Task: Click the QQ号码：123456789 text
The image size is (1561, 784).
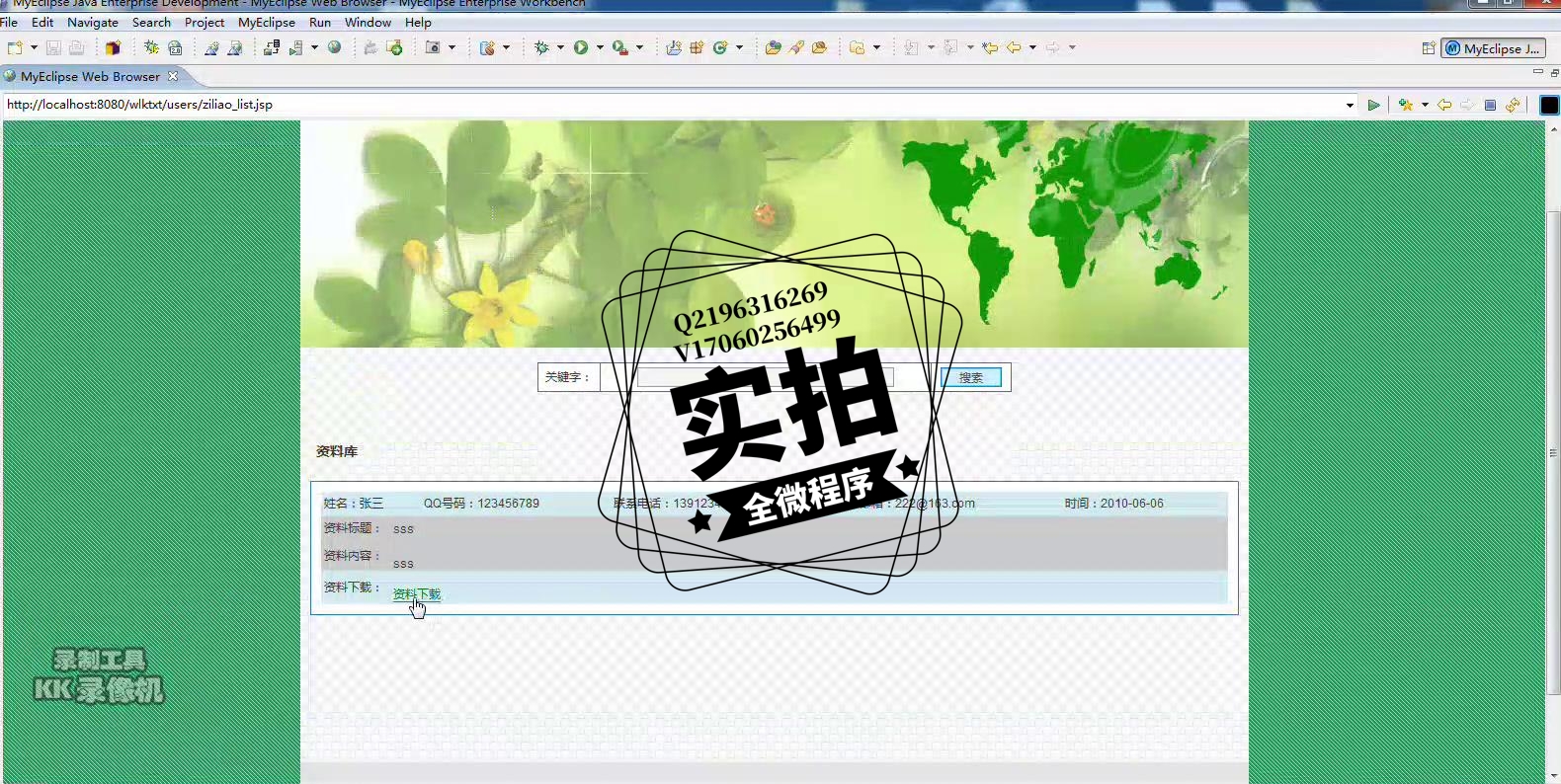Action: [x=481, y=504]
